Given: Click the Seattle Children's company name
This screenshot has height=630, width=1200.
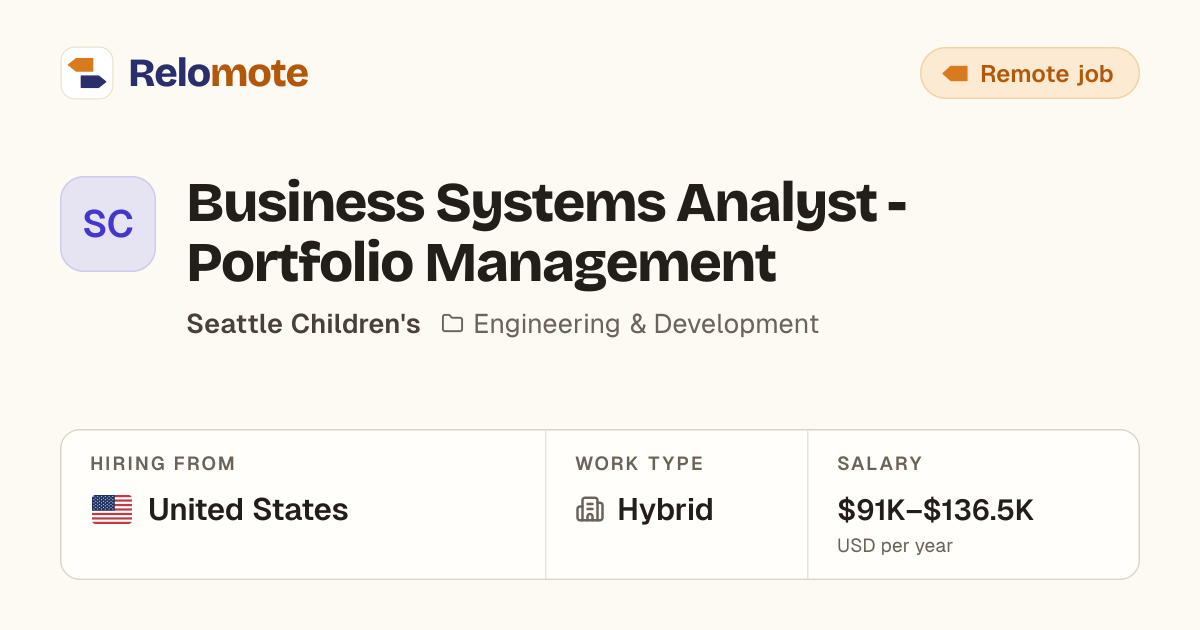Looking at the screenshot, I should click(304, 324).
